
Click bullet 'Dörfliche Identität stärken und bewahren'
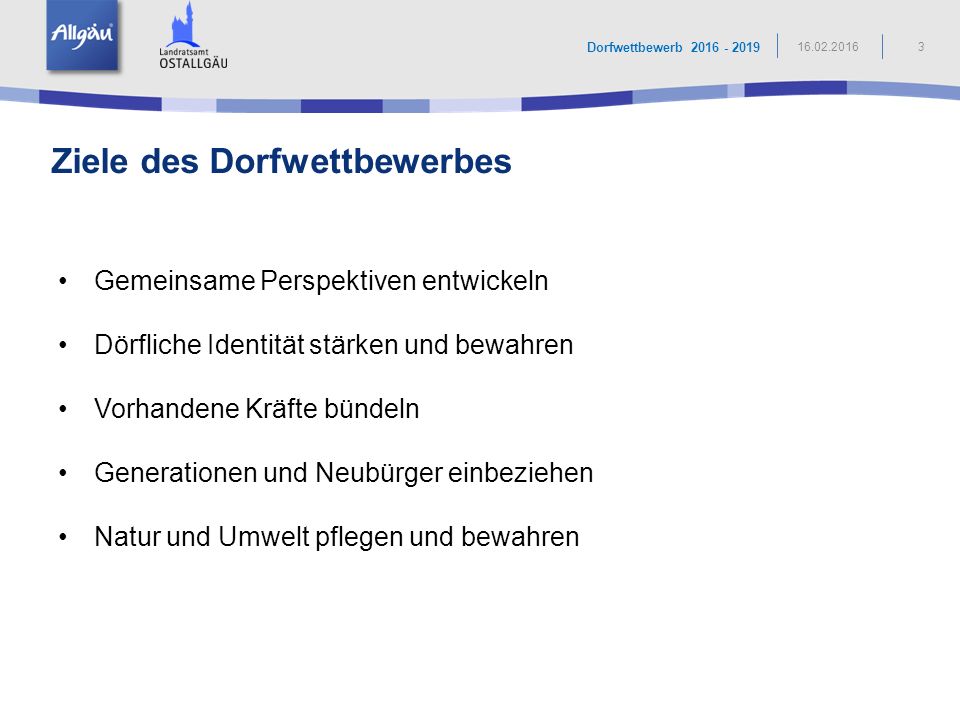334,345
